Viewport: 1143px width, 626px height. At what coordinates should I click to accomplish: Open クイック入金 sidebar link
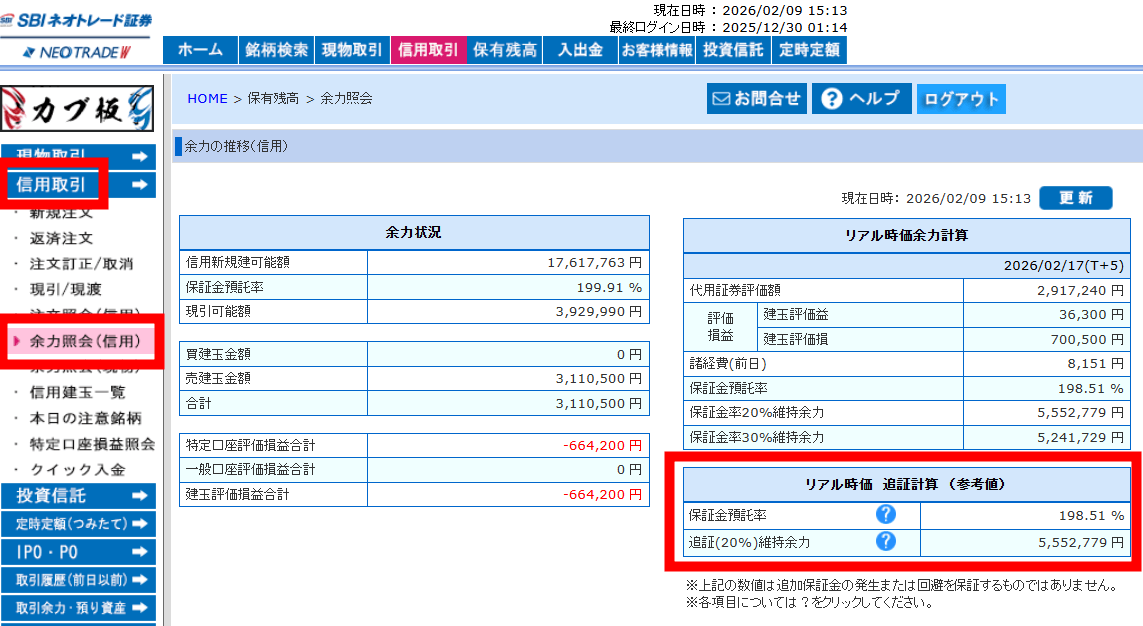click(77, 469)
